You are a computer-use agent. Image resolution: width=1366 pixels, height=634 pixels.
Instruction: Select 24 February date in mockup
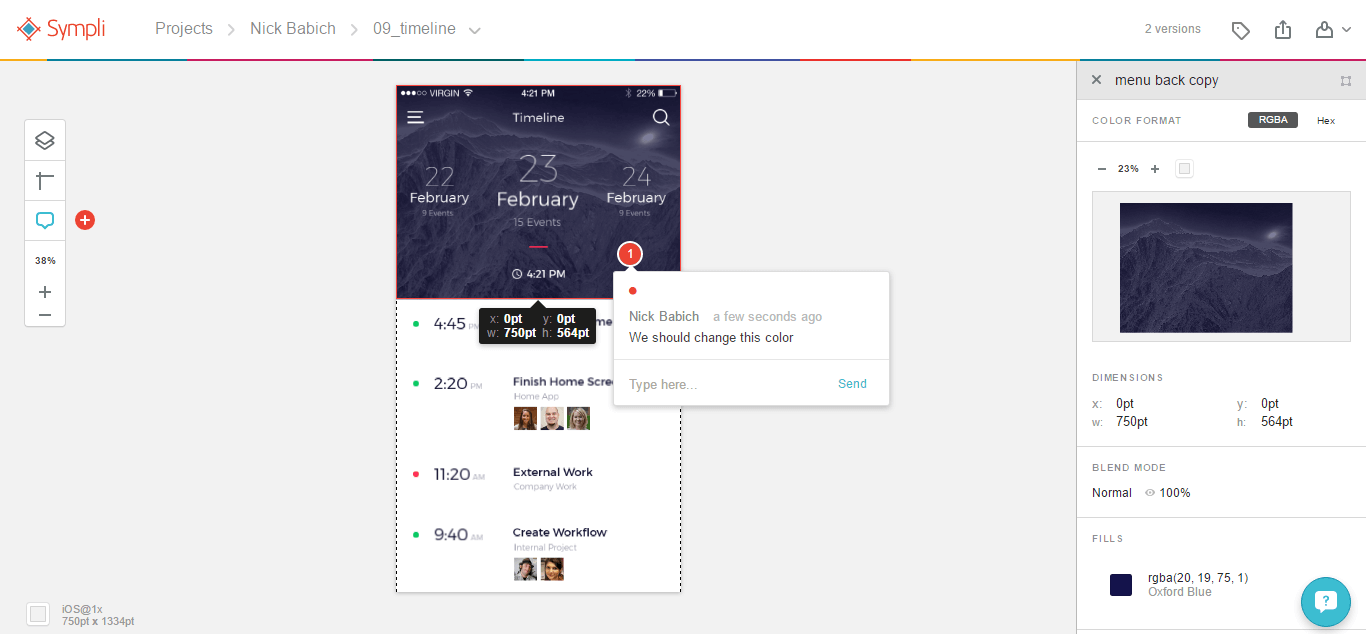(636, 189)
